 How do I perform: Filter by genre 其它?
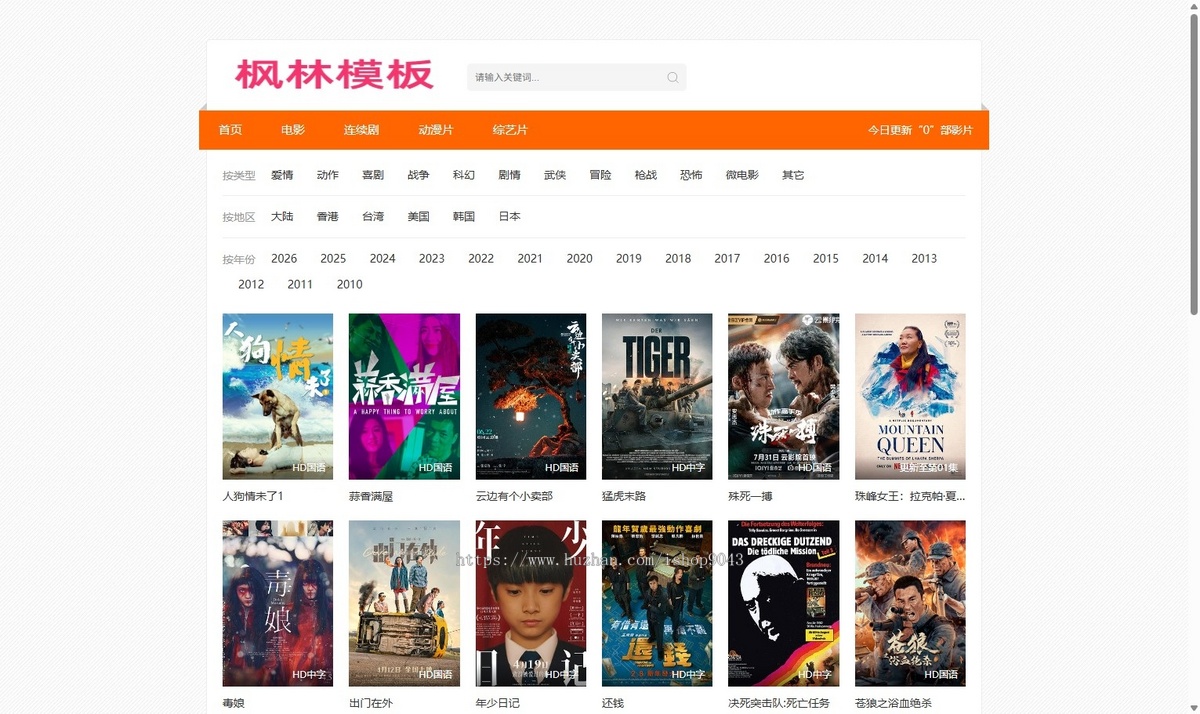click(793, 175)
